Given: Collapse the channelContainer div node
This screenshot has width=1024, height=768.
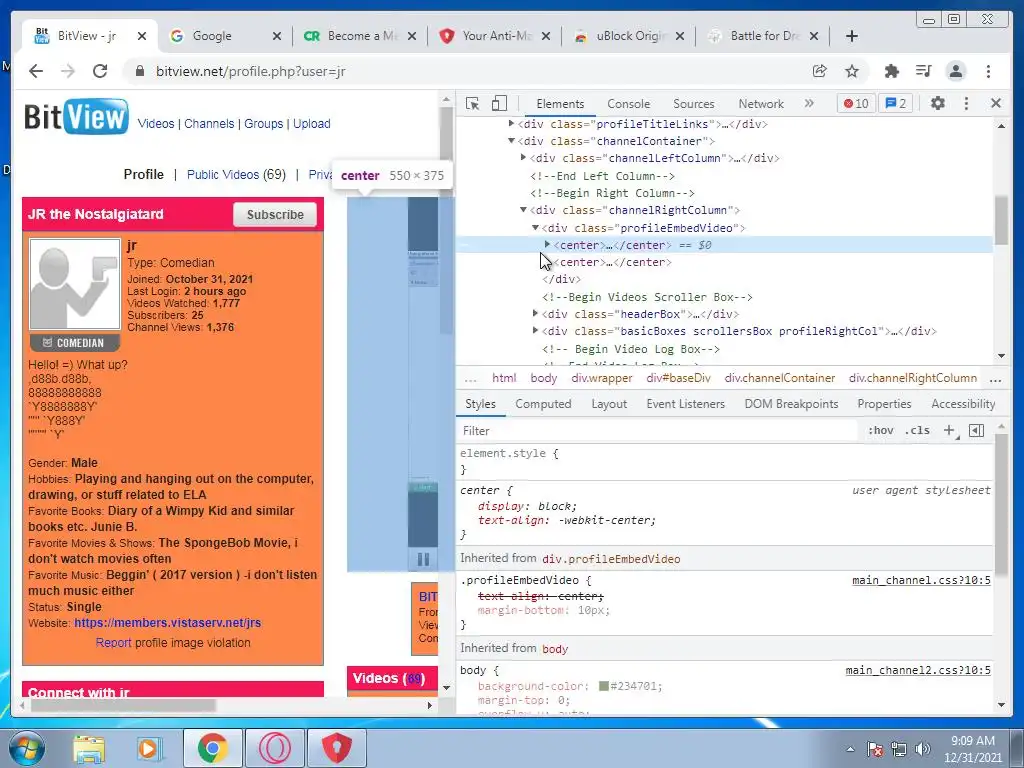Looking at the screenshot, I should (x=511, y=140).
